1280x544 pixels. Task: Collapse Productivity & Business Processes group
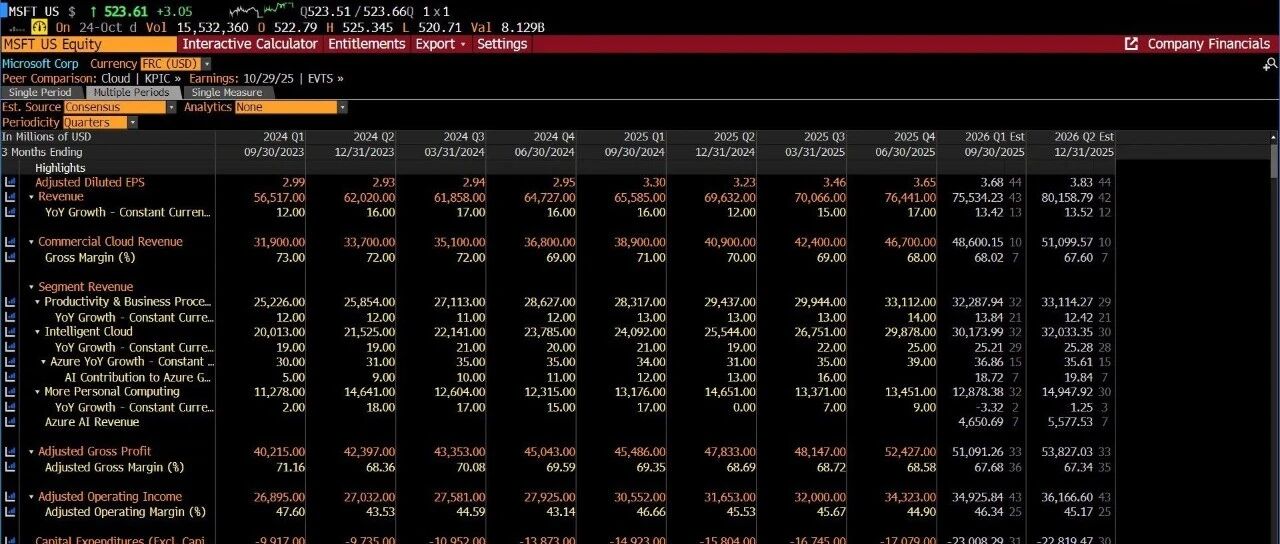(x=38, y=302)
